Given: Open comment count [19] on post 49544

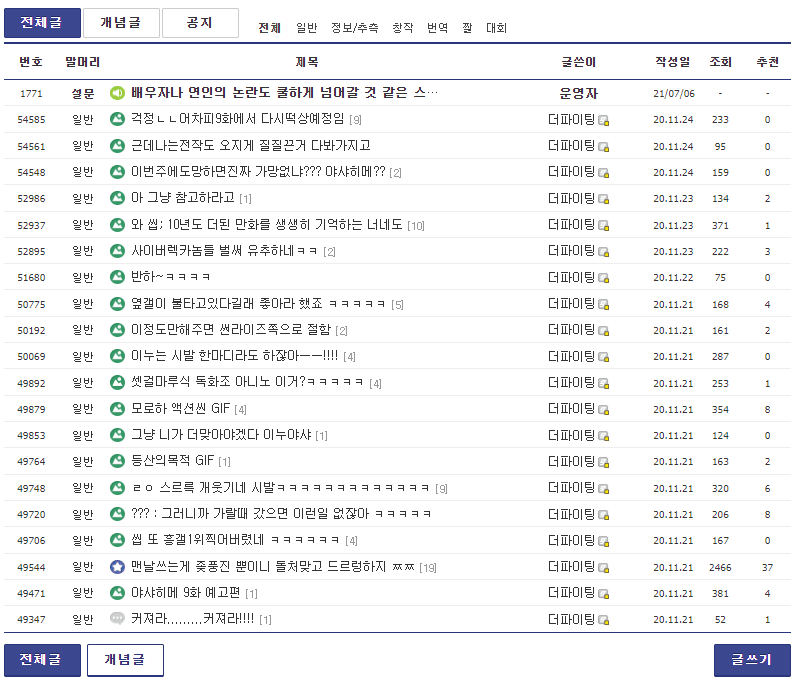Looking at the screenshot, I should [428, 567].
